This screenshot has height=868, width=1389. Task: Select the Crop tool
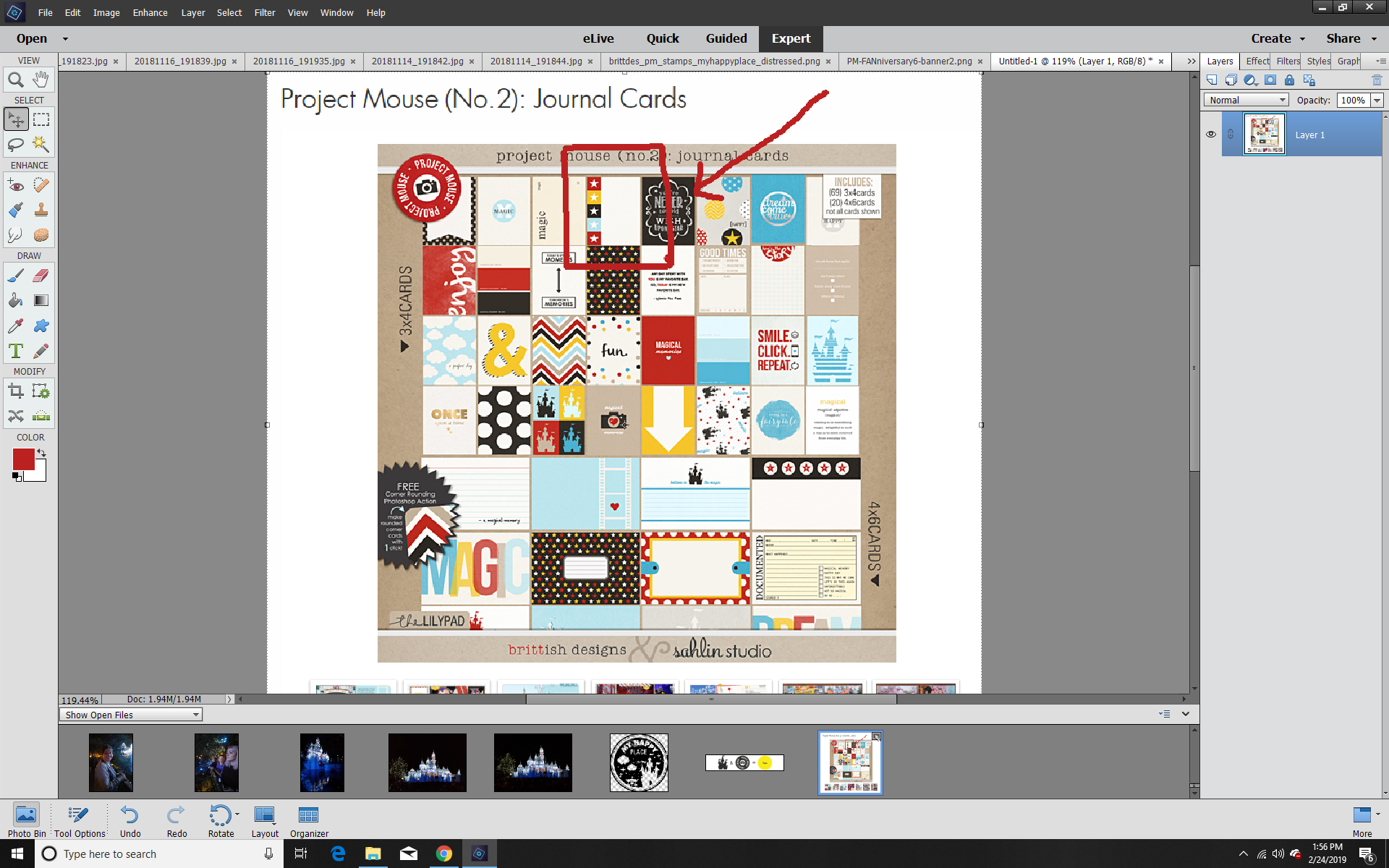tap(16, 391)
